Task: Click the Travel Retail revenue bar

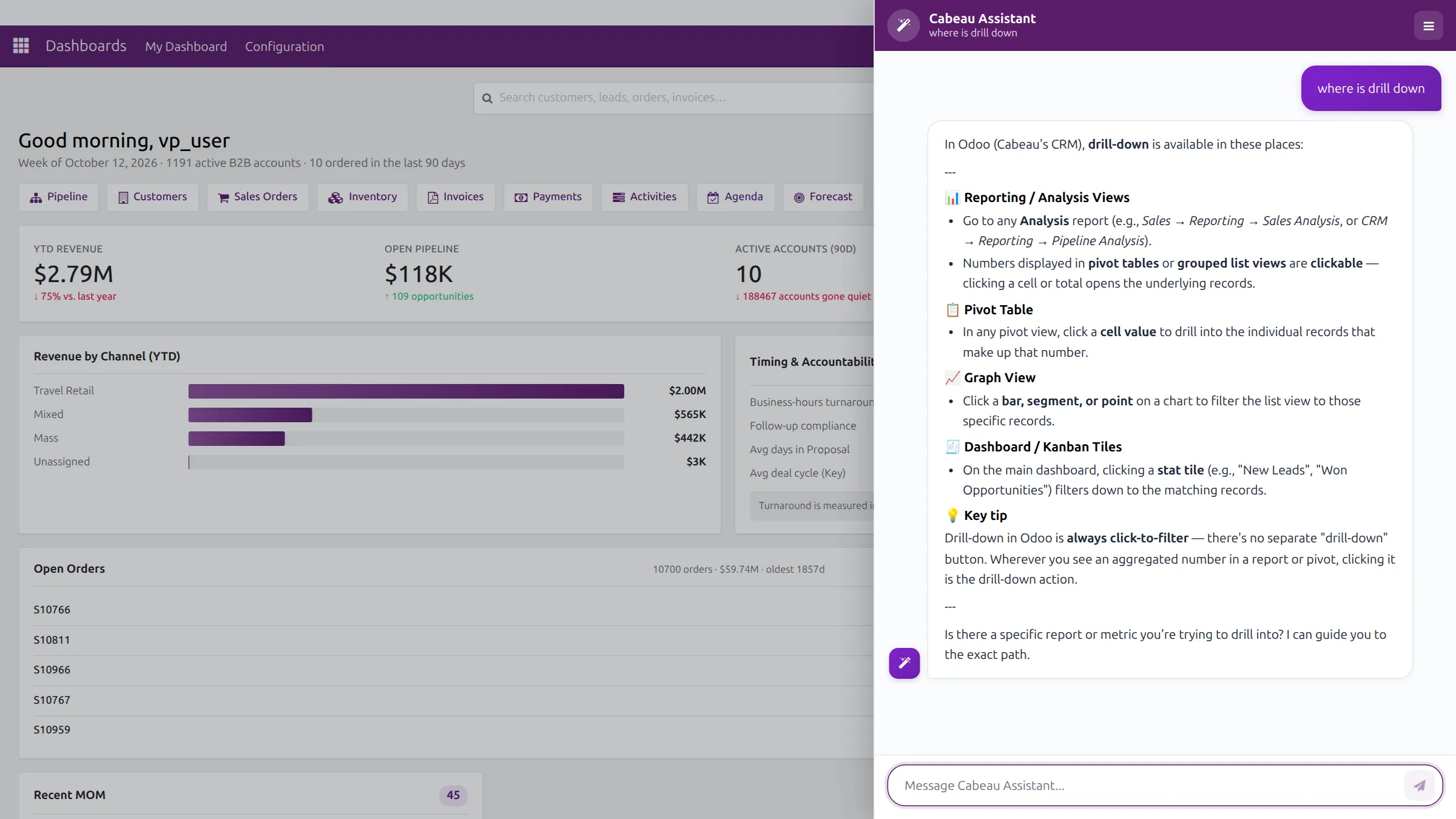Action: click(x=406, y=391)
